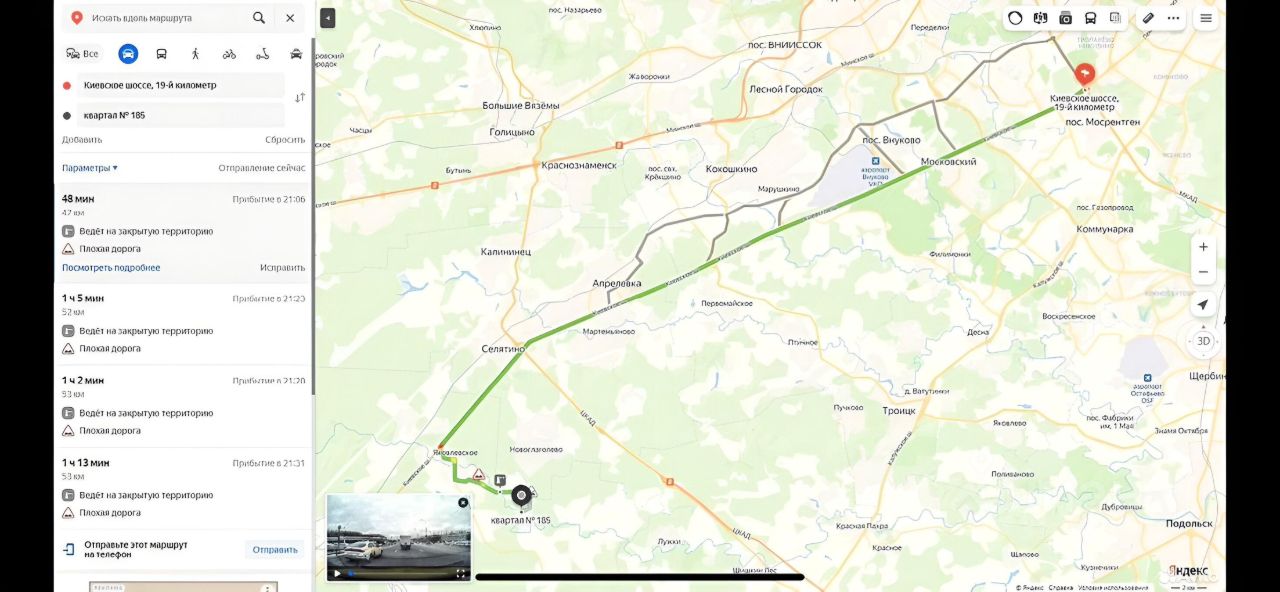Select the bicycle route mode

point(229,54)
